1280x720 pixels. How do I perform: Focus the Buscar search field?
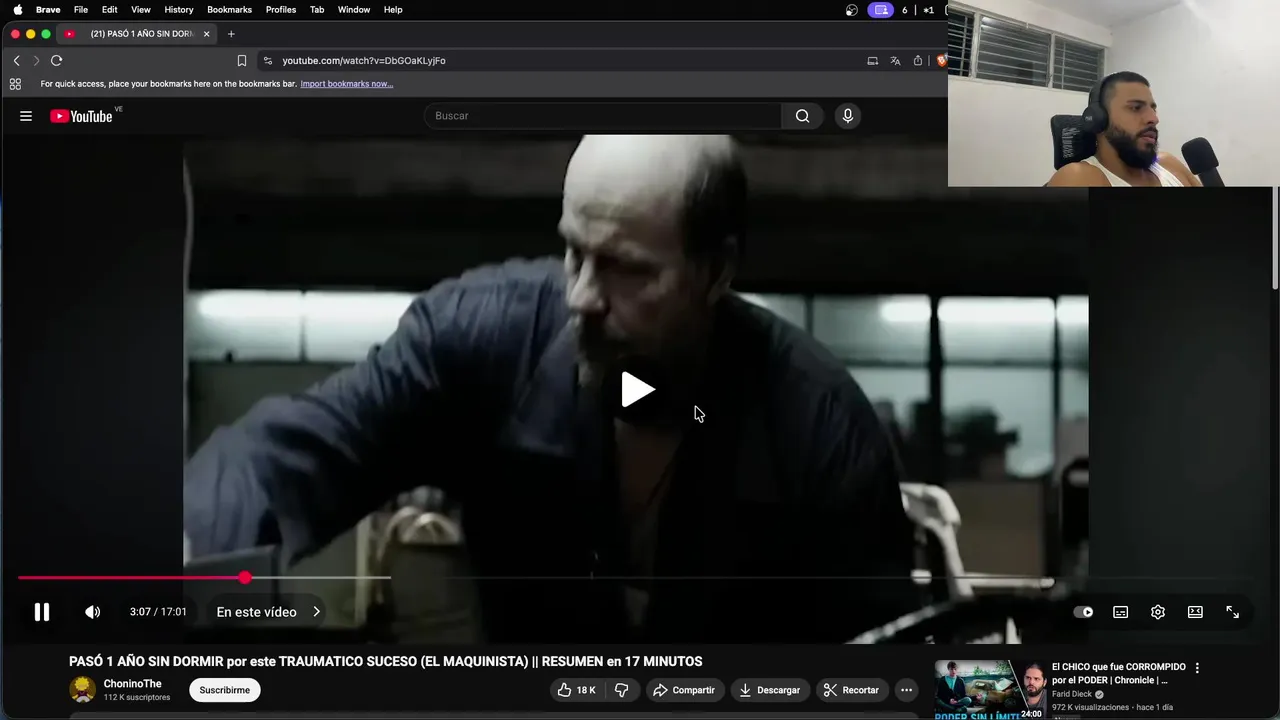coord(603,116)
